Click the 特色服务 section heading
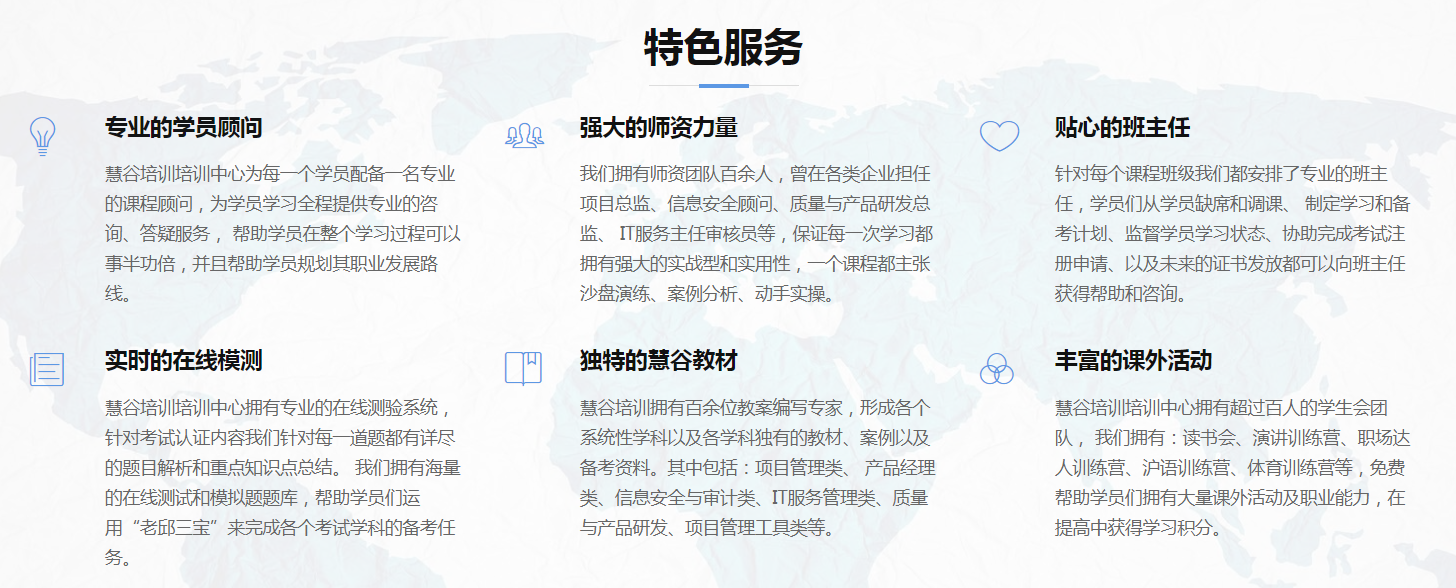 point(724,48)
